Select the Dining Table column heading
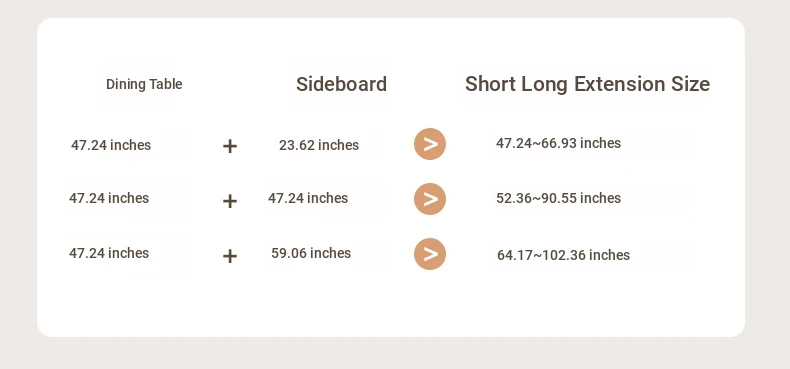 [x=144, y=84]
